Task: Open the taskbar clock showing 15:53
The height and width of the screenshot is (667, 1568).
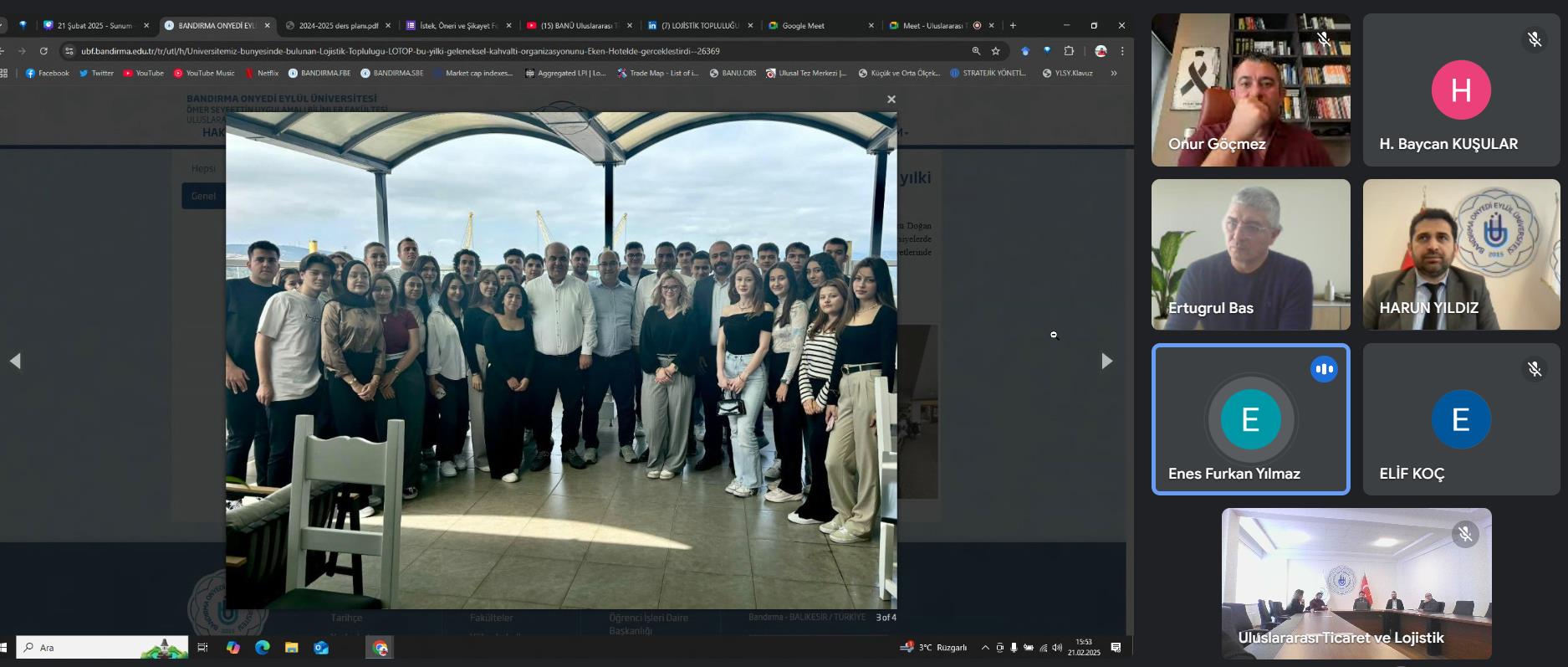Action: (x=1084, y=648)
